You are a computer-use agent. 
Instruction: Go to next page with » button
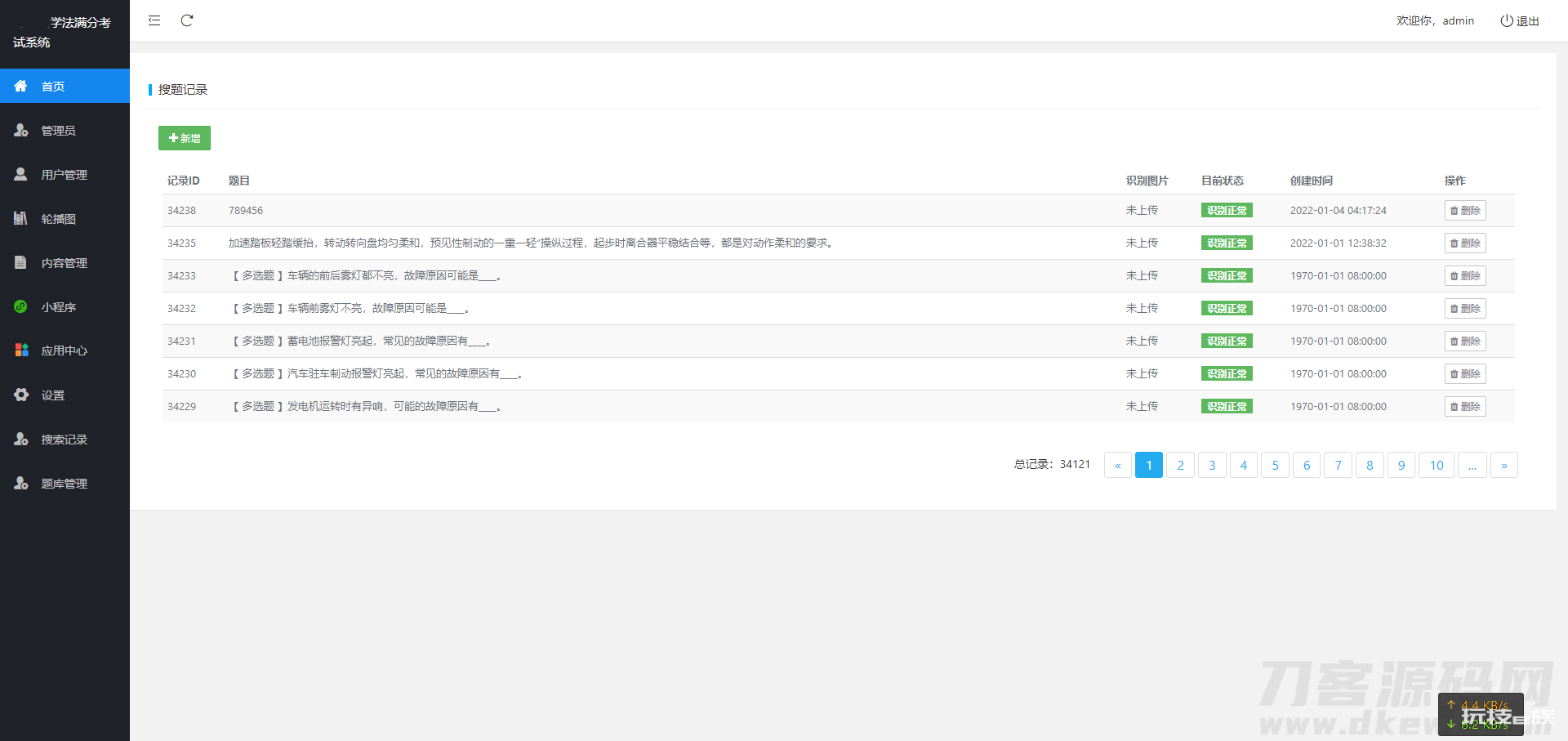click(1504, 465)
